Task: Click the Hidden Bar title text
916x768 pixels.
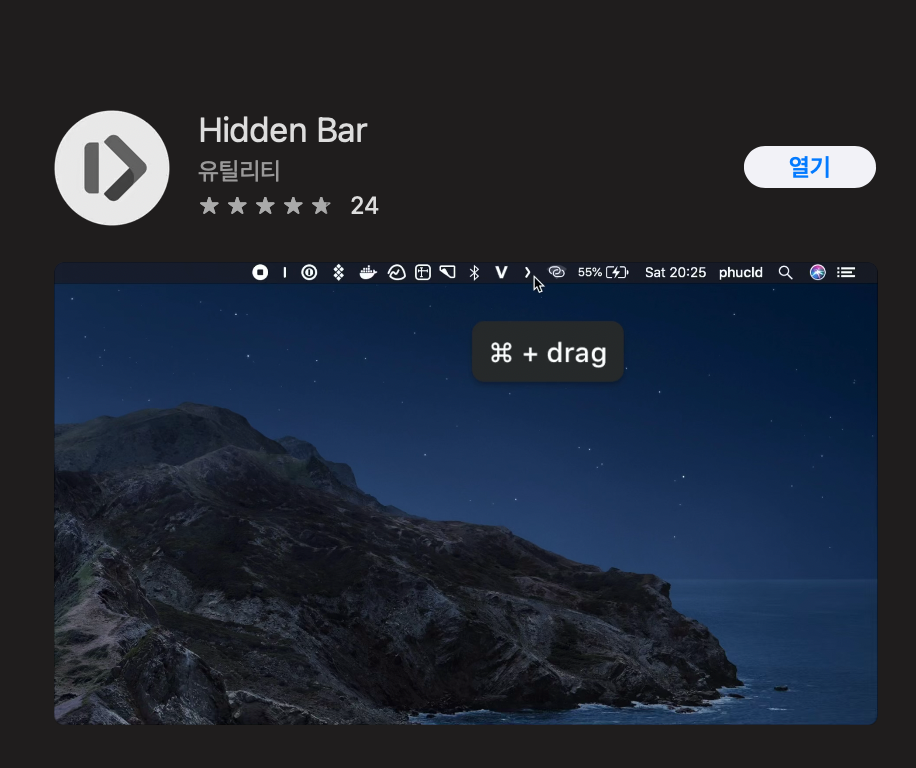Action: tap(283, 130)
